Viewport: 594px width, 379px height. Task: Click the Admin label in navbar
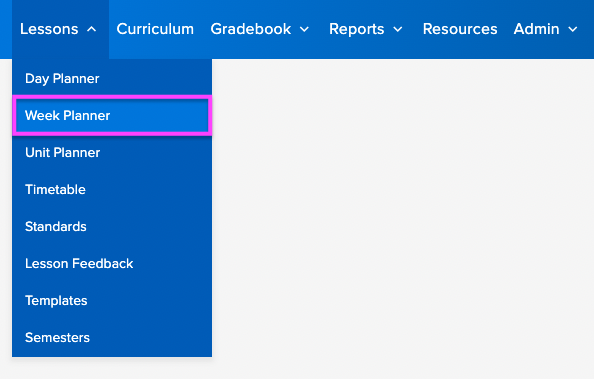pyautogui.click(x=536, y=29)
